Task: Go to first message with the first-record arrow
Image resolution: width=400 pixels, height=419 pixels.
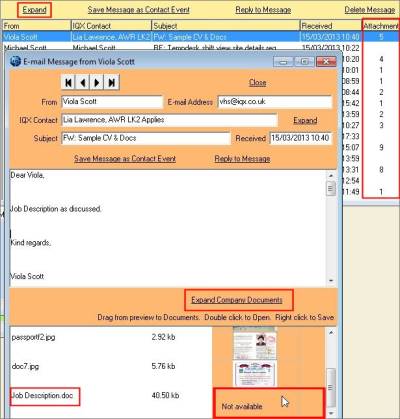Action: click(68, 82)
